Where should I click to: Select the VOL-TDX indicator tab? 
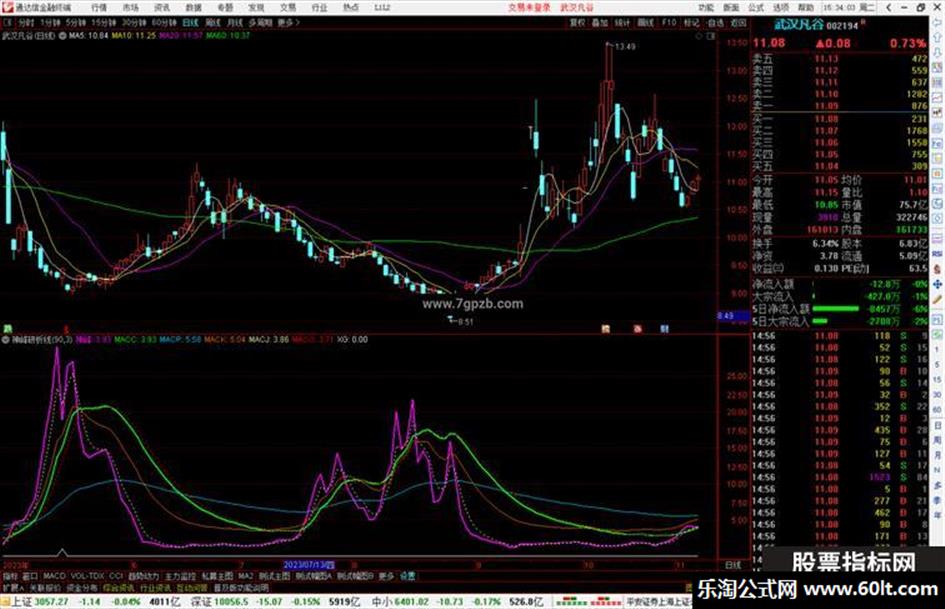coord(87,576)
